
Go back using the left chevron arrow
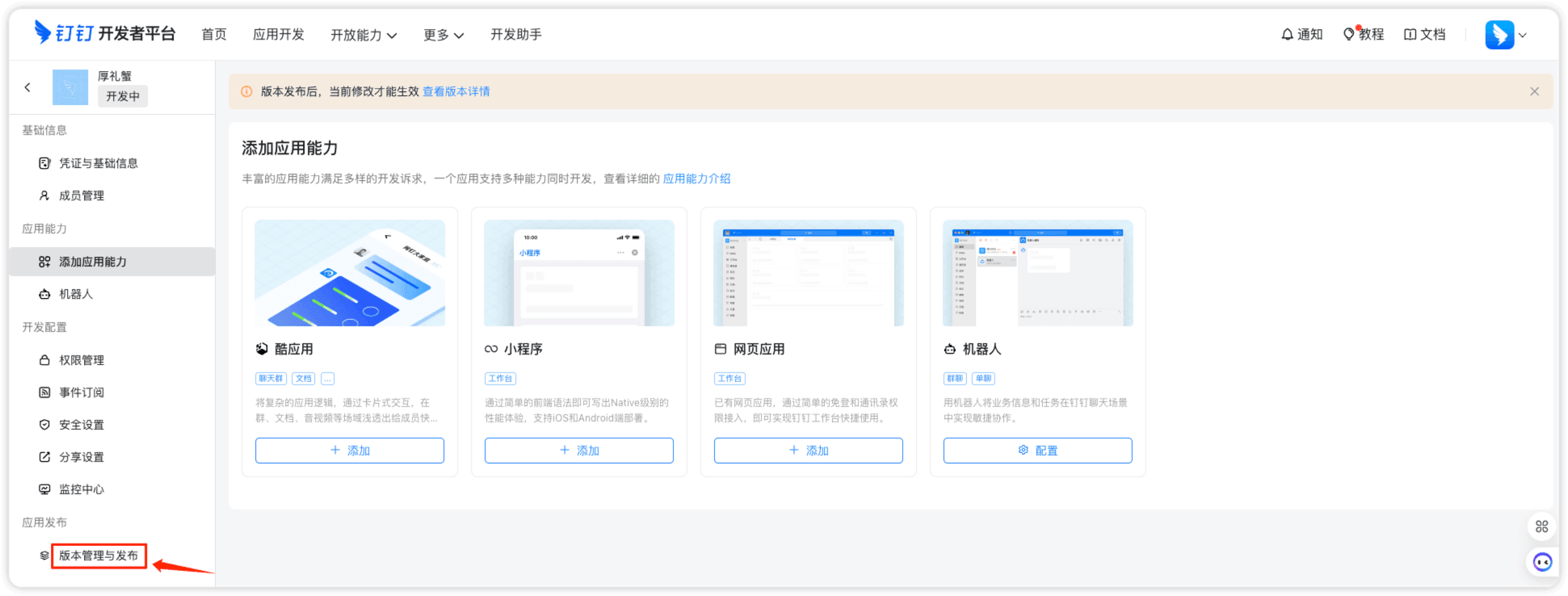pos(27,87)
